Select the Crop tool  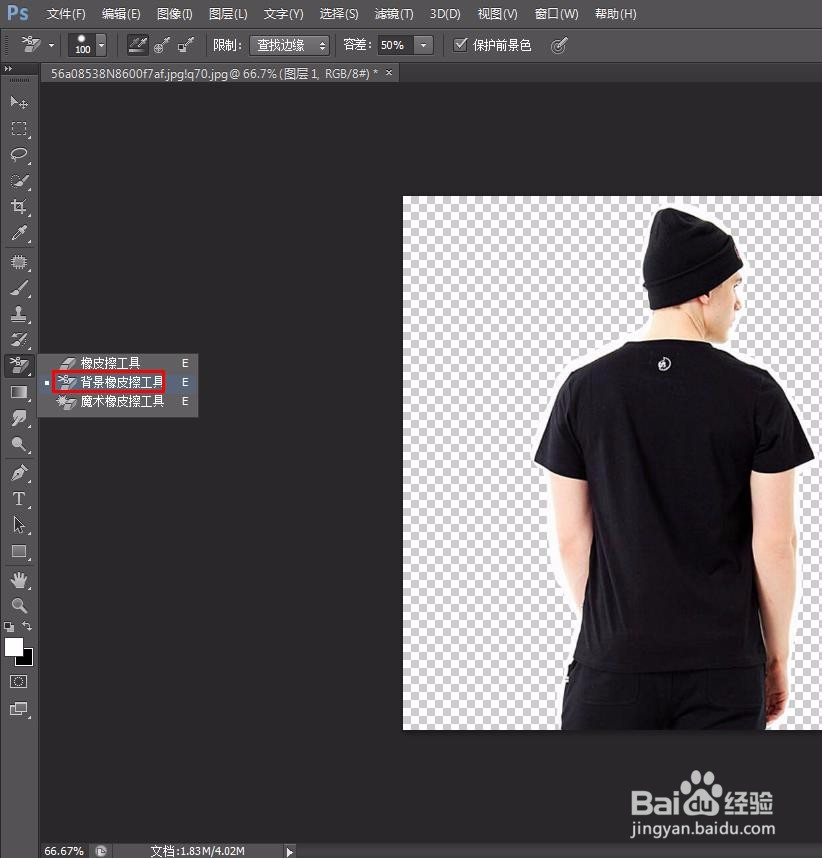click(19, 207)
